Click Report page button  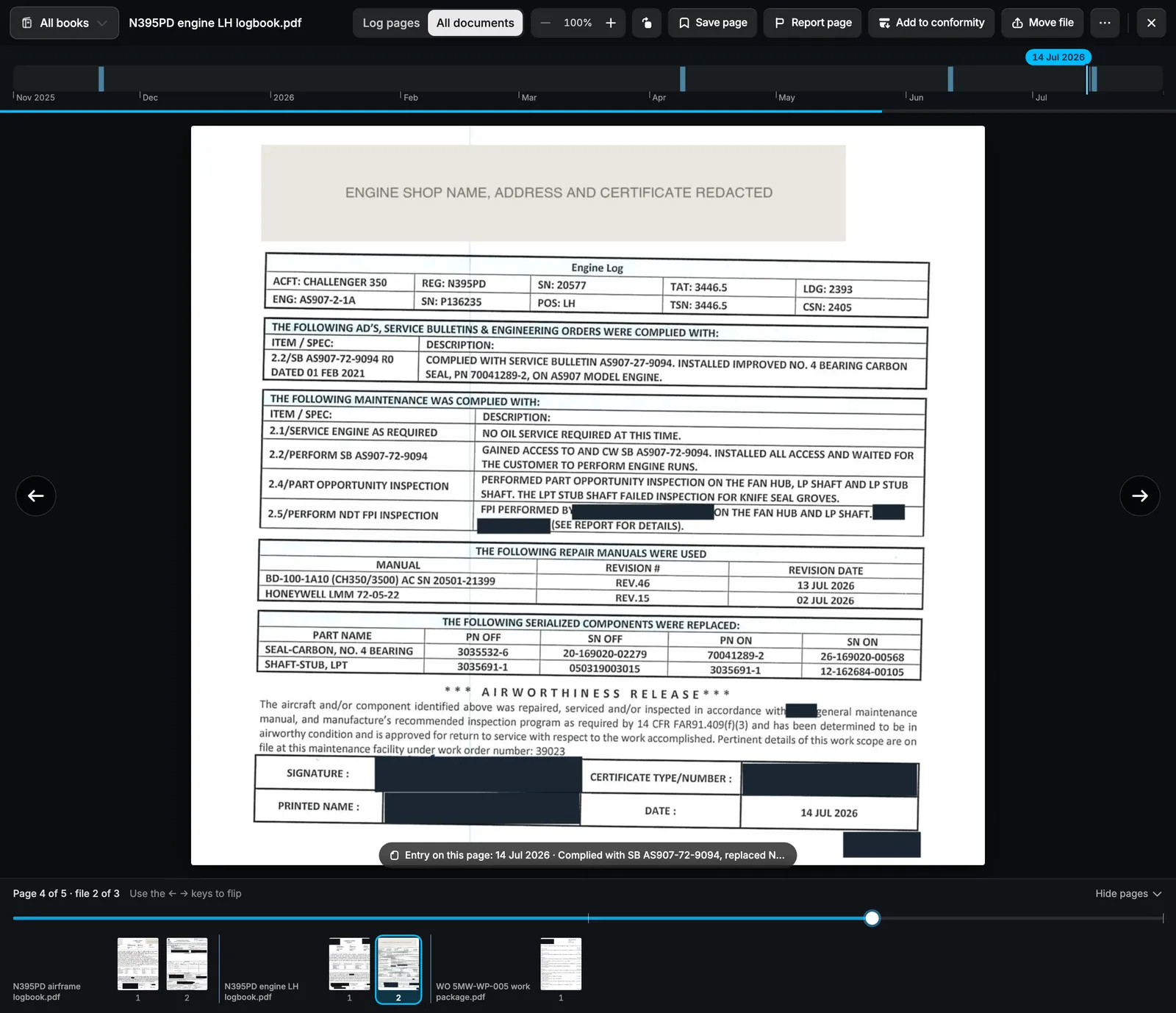812,23
